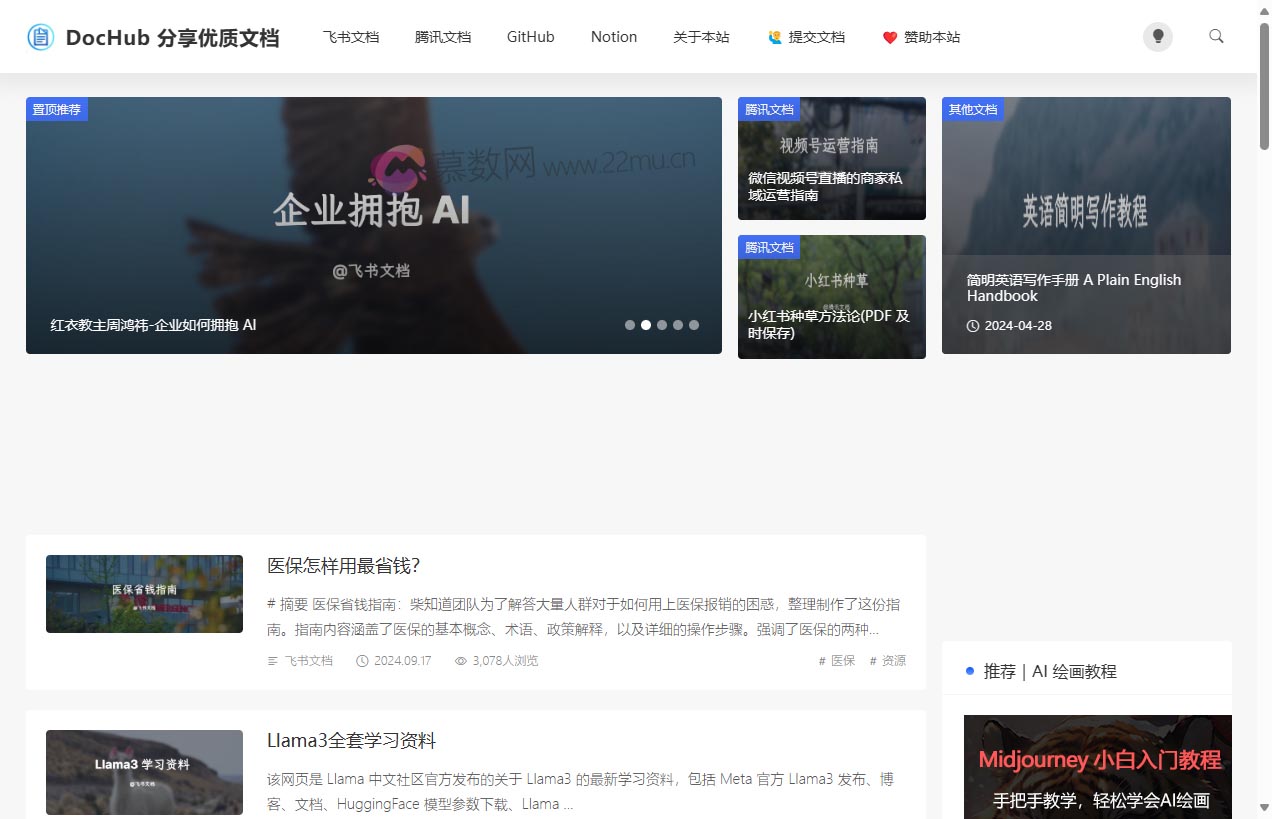Image resolution: width=1272 pixels, height=819 pixels.
Task: Visit the 关于本站 page
Action: click(x=701, y=37)
